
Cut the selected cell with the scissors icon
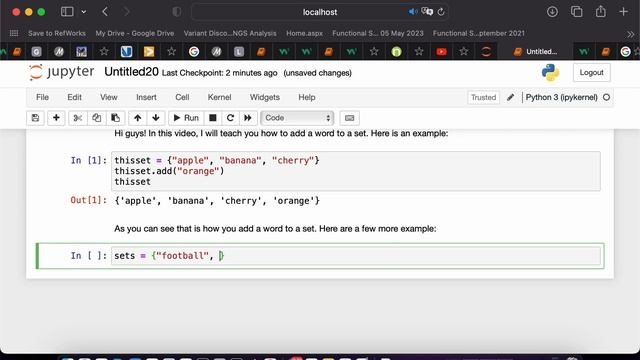point(78,118)
